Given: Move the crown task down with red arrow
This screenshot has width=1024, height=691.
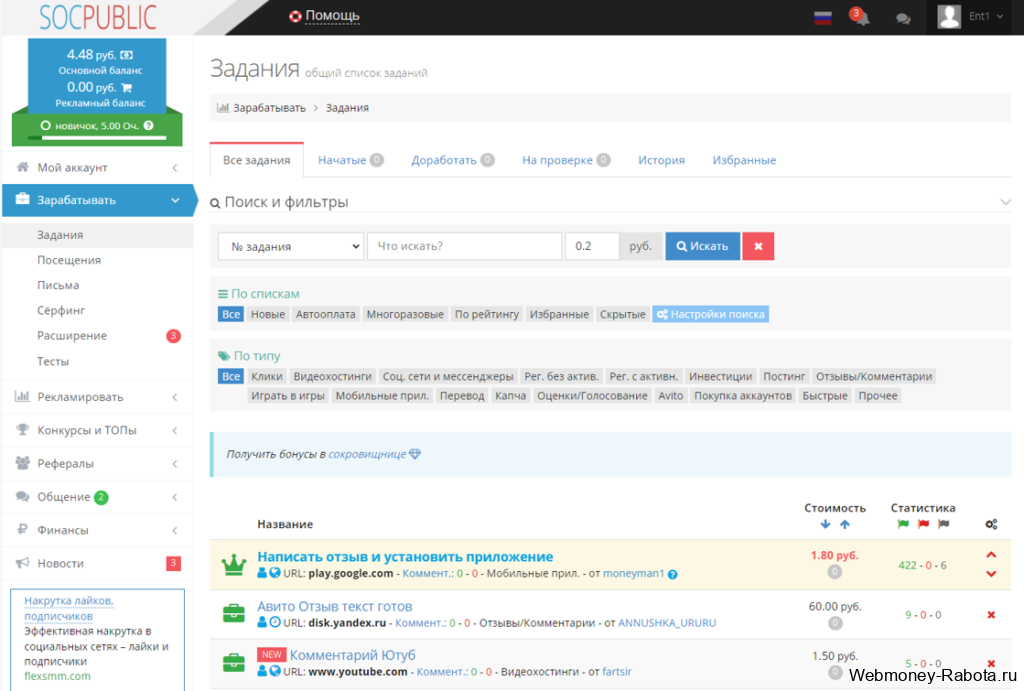Looking at the screenshot, I should (x=991, y=574).
